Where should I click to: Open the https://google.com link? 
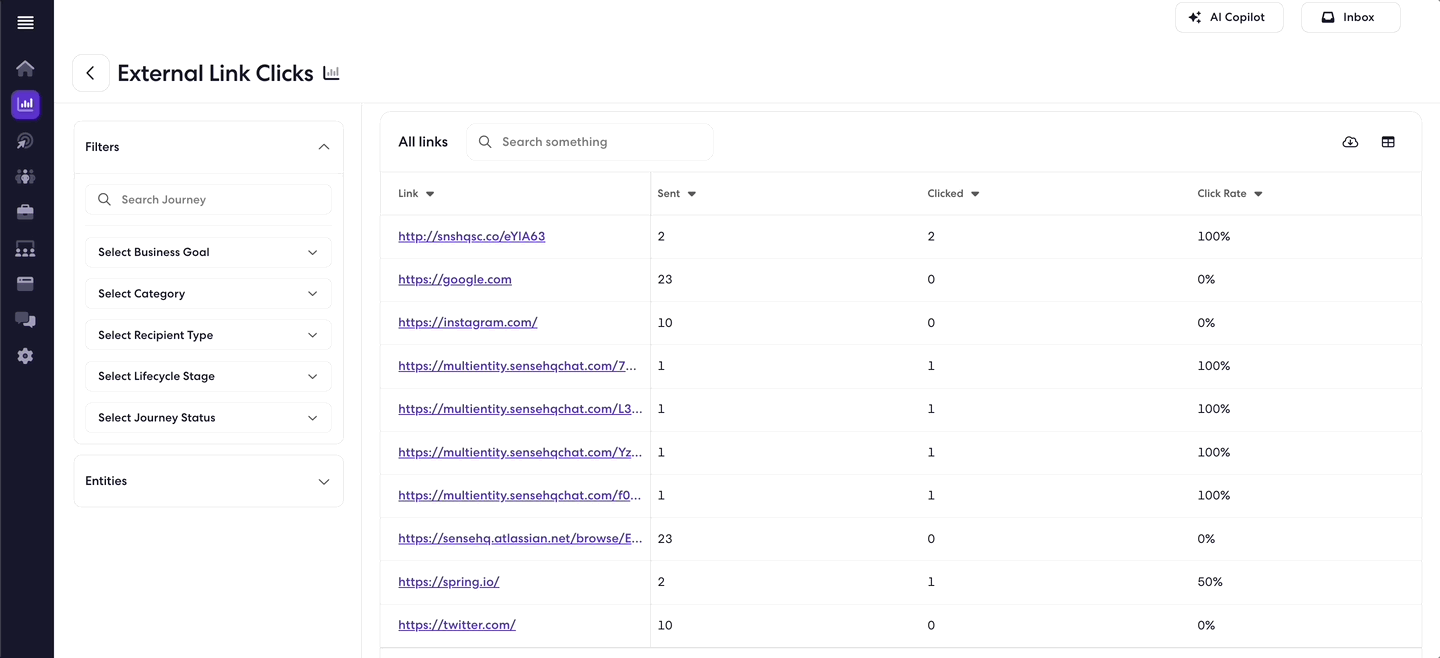click(x=455, y=280)
